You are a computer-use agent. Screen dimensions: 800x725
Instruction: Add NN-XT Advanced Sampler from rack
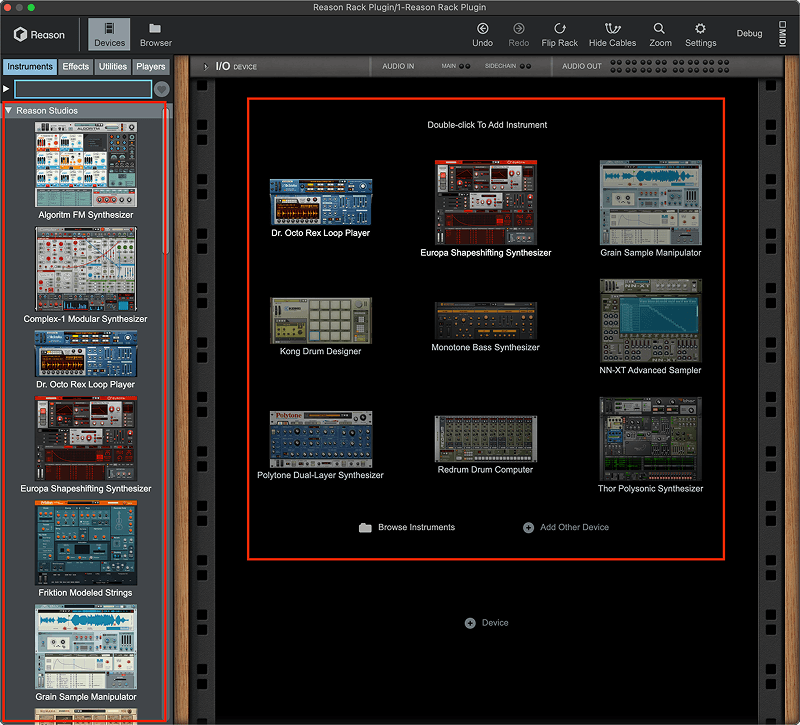coord(651,320)
